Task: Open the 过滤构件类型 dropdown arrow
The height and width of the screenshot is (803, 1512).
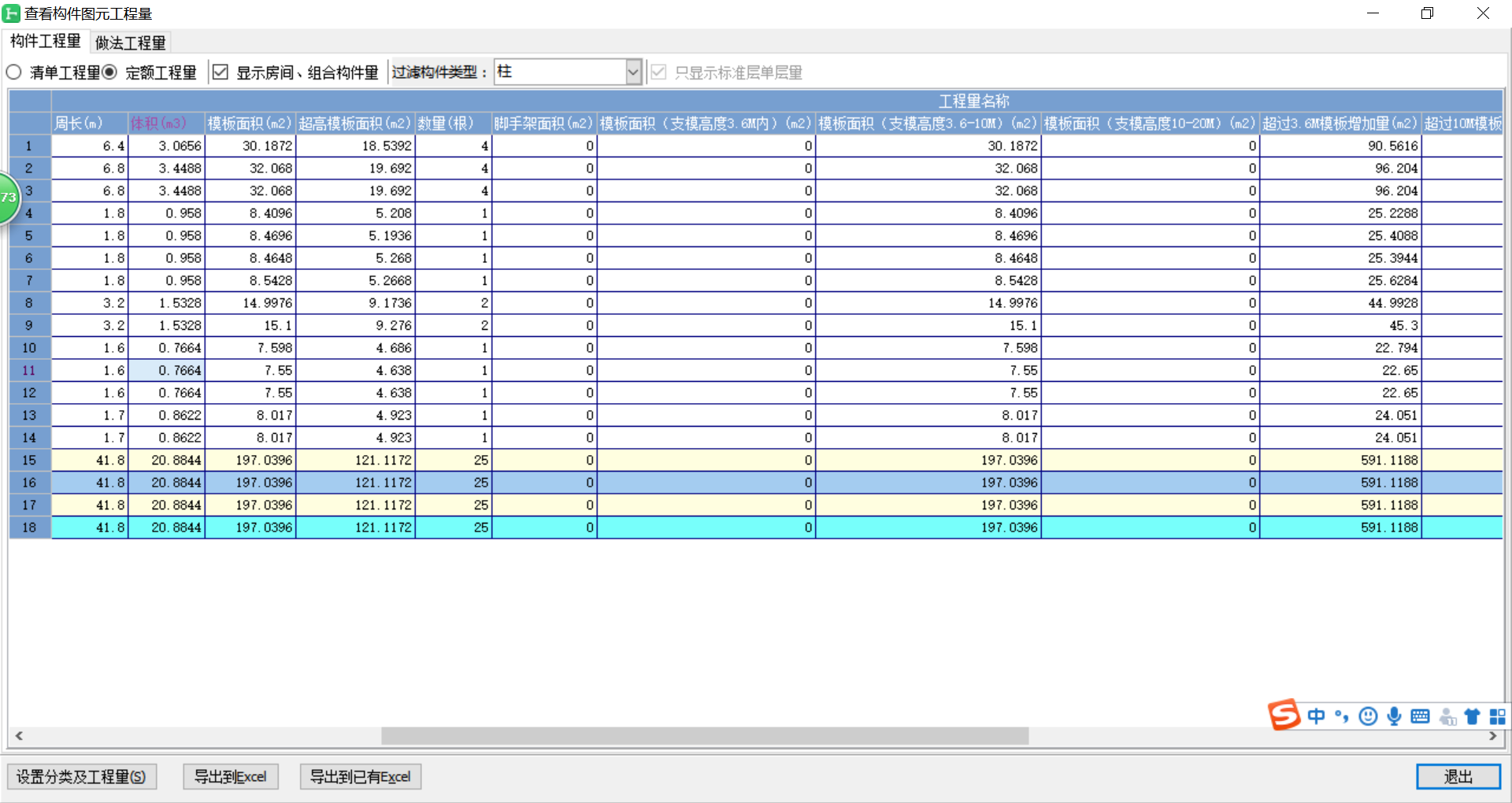Action: 633,72
